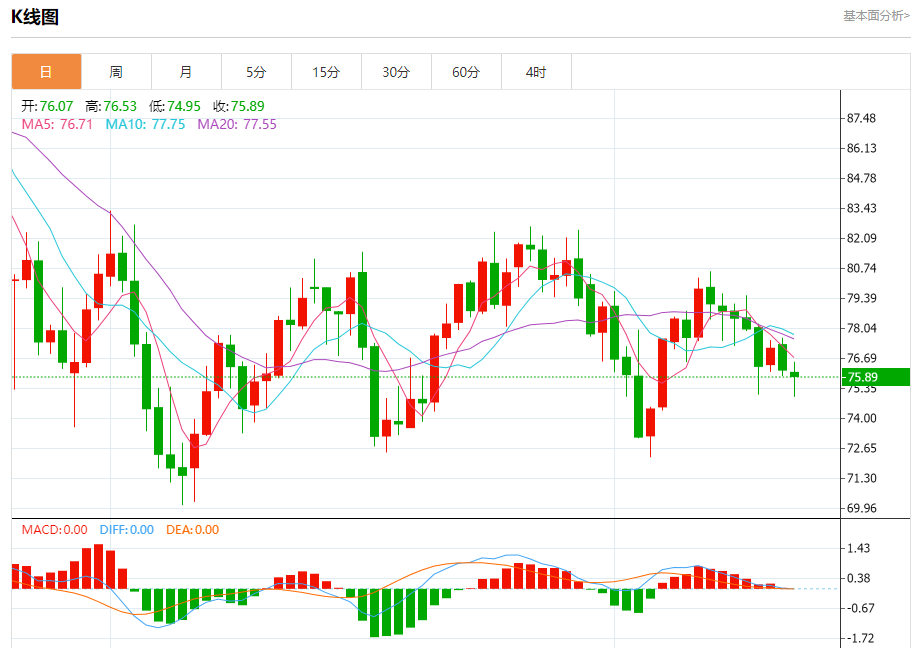Viewport: 916px width, 648px height.
Task: Open the 5分 interval tab
Action: point(256,72)
